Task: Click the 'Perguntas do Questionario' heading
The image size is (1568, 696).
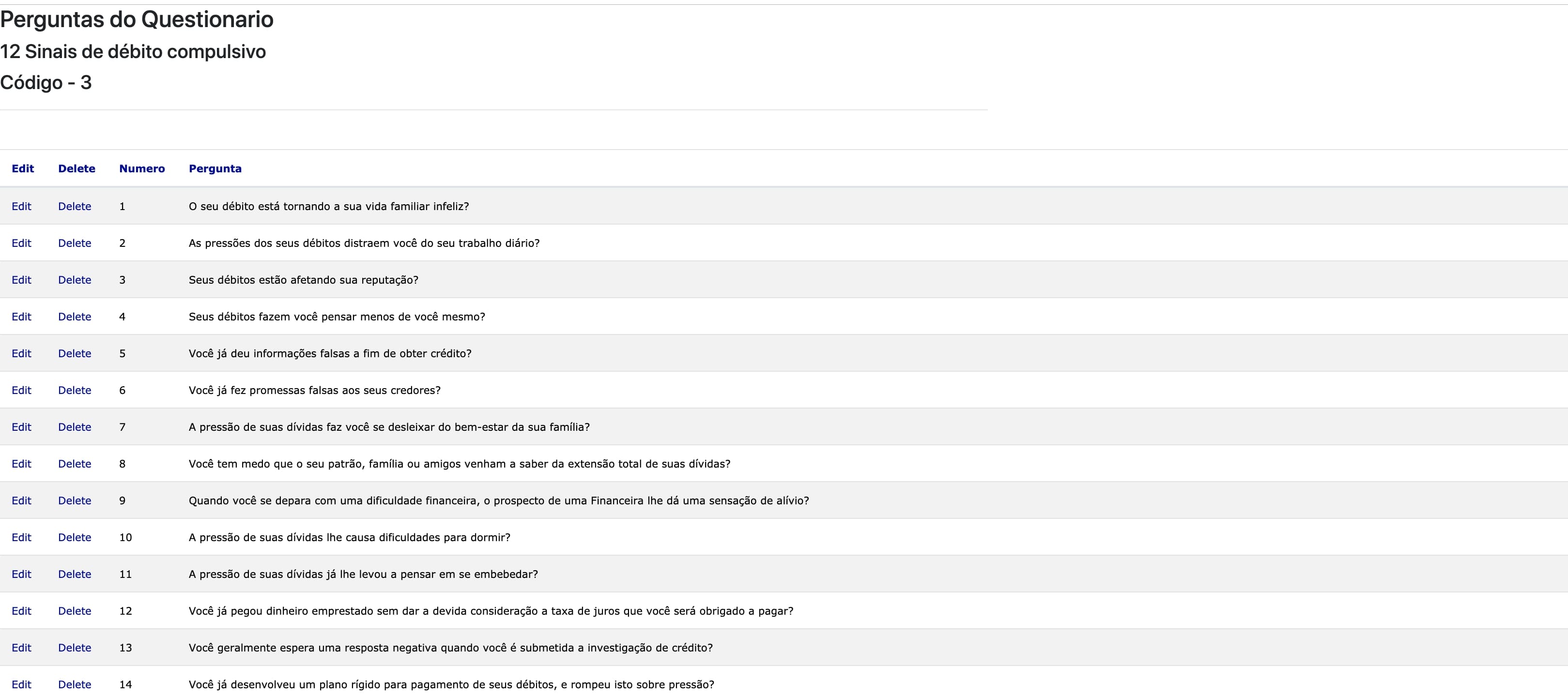Action: (x=137, y=19)
